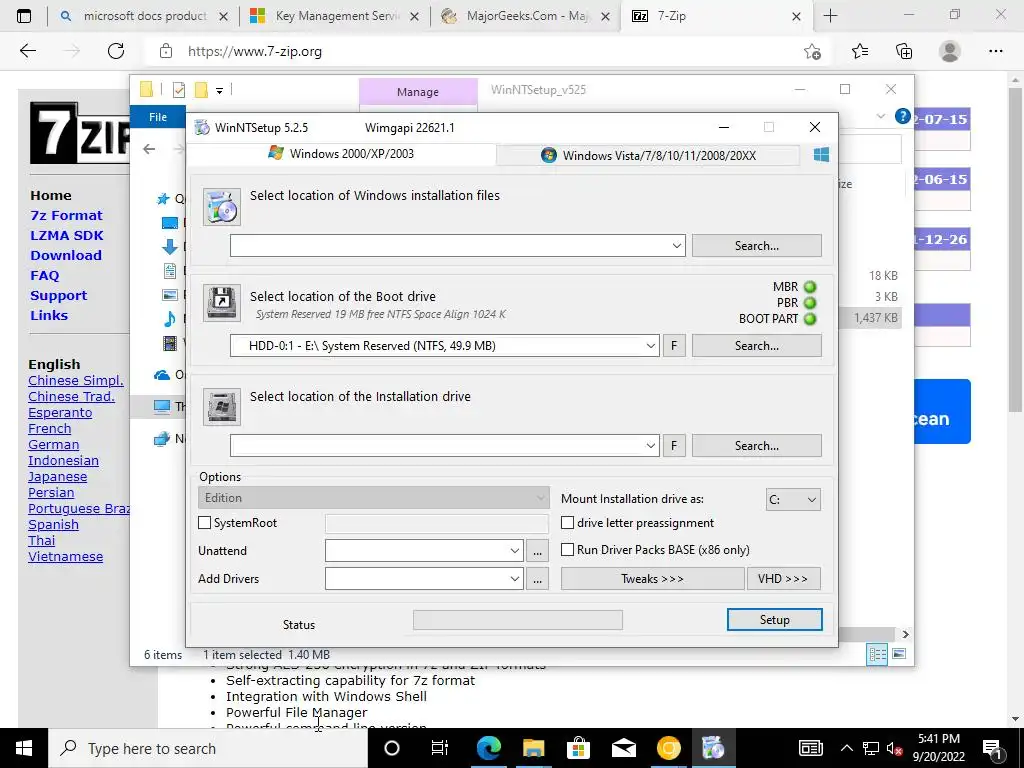Click the Explorer help question mark icon

pyautogui.click(x=903, y=116)
